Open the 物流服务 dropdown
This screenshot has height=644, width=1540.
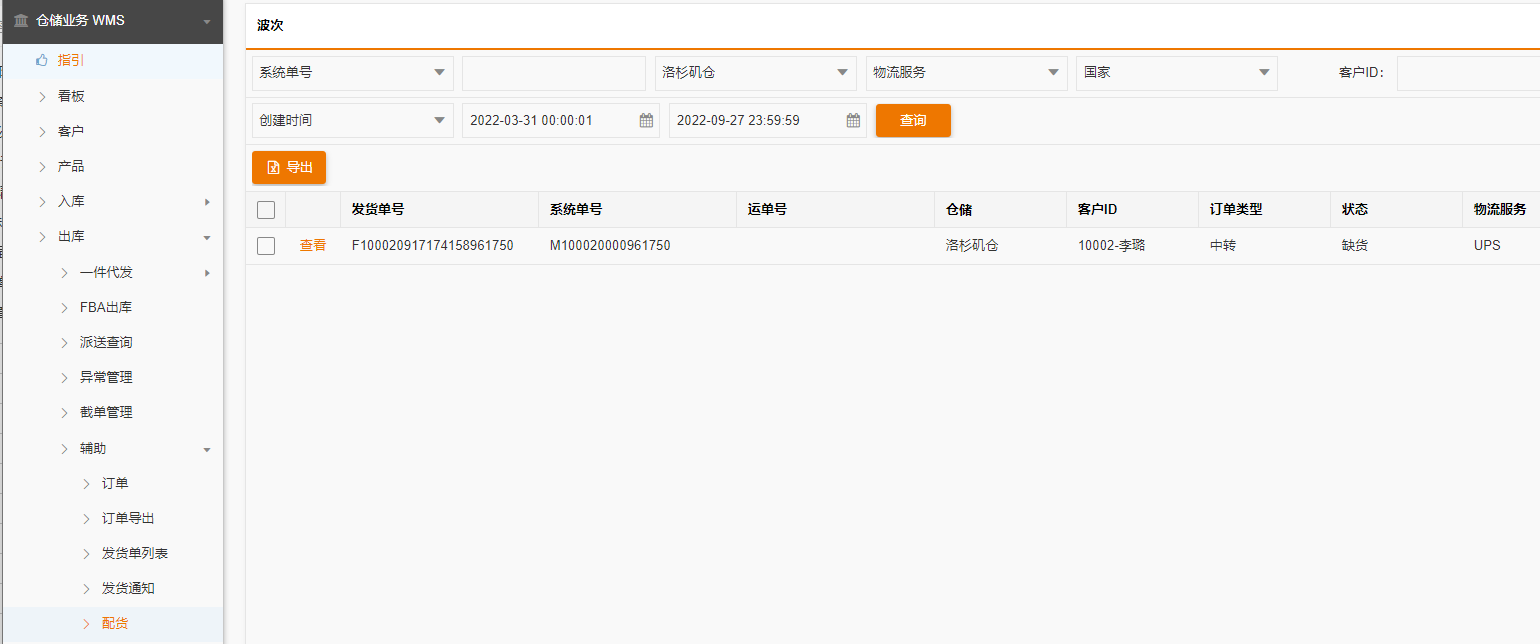click(966, 73)
